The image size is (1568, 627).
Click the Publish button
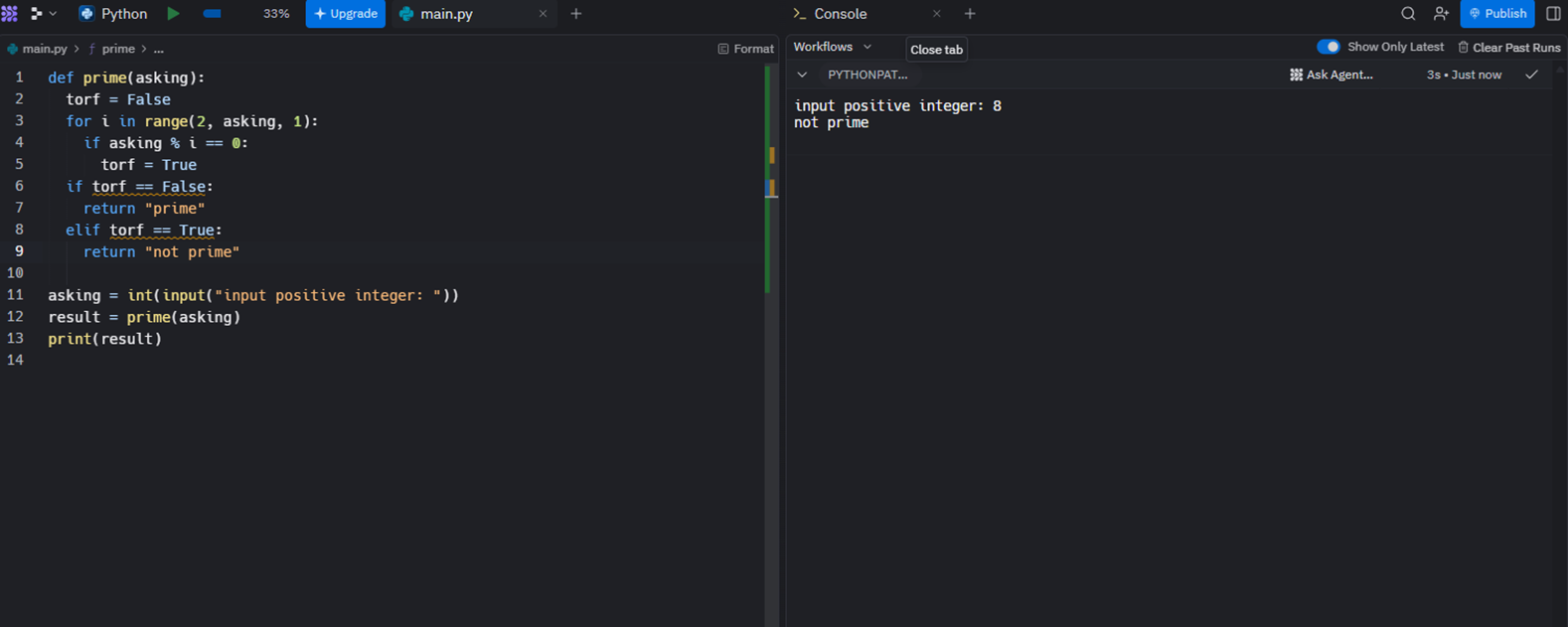1496,14
